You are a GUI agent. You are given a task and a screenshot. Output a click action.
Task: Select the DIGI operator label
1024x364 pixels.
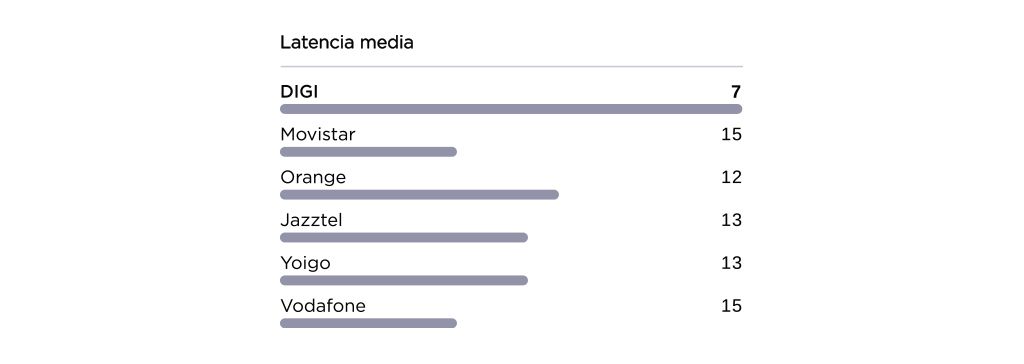(x=299, y=92)
